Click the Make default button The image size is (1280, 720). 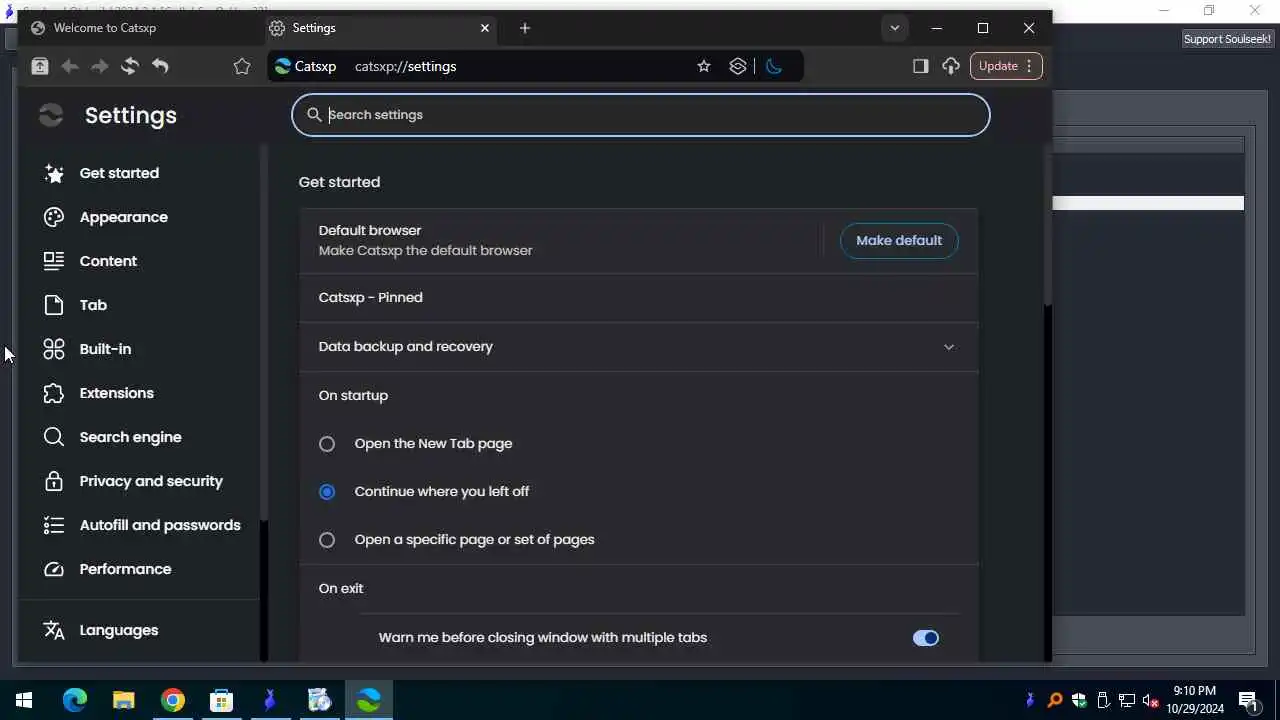tap(899, 240)
